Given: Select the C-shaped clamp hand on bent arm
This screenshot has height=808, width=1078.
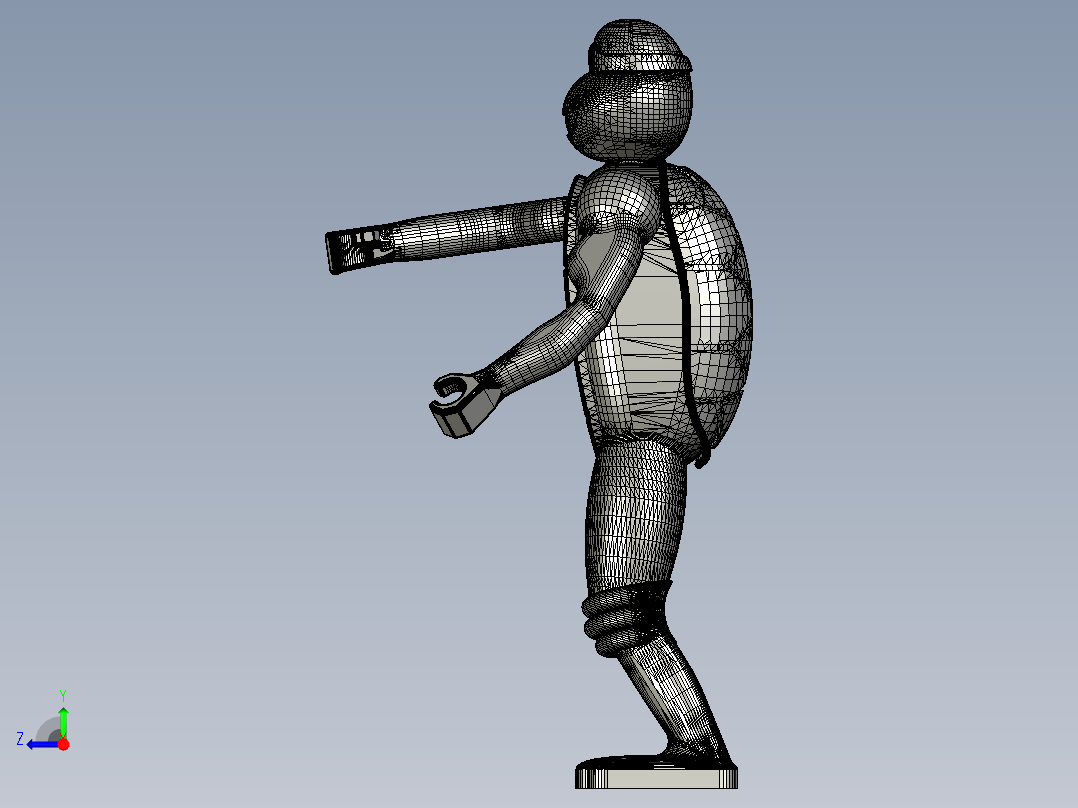Looking at the screenshot, I should click(x=464, y=404).
